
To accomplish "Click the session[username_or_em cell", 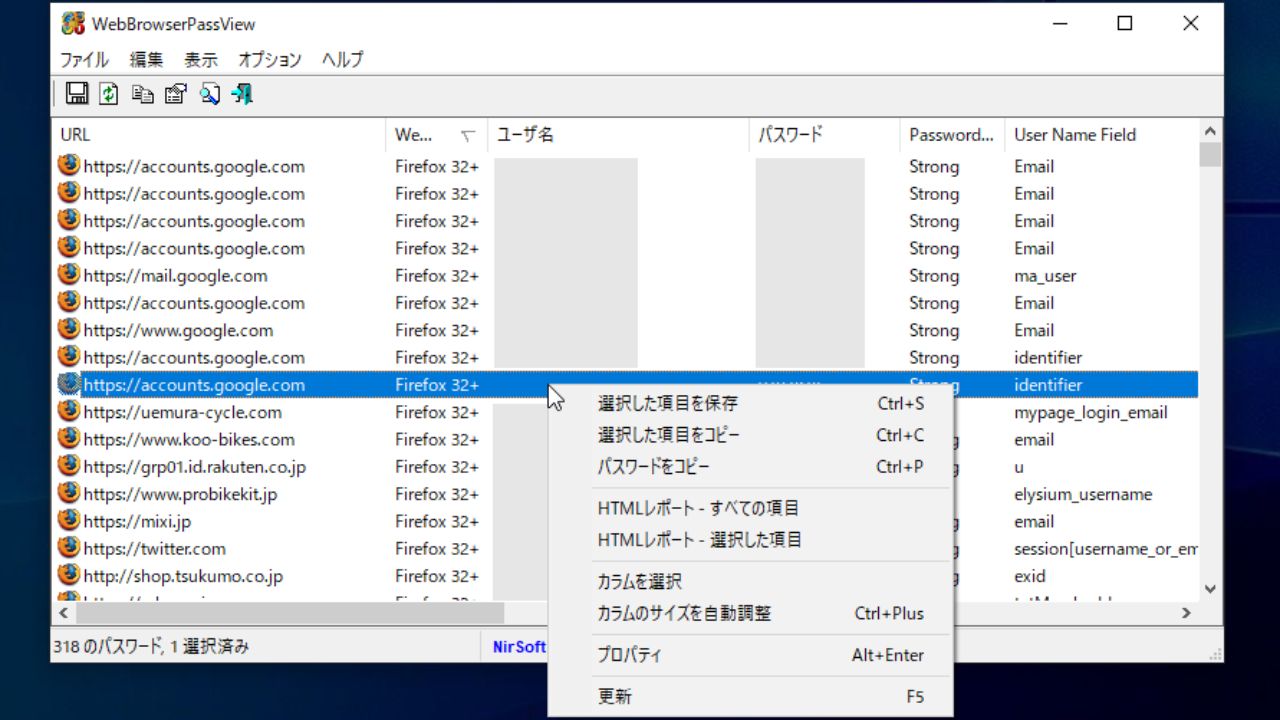I will tap(1106, 549).
